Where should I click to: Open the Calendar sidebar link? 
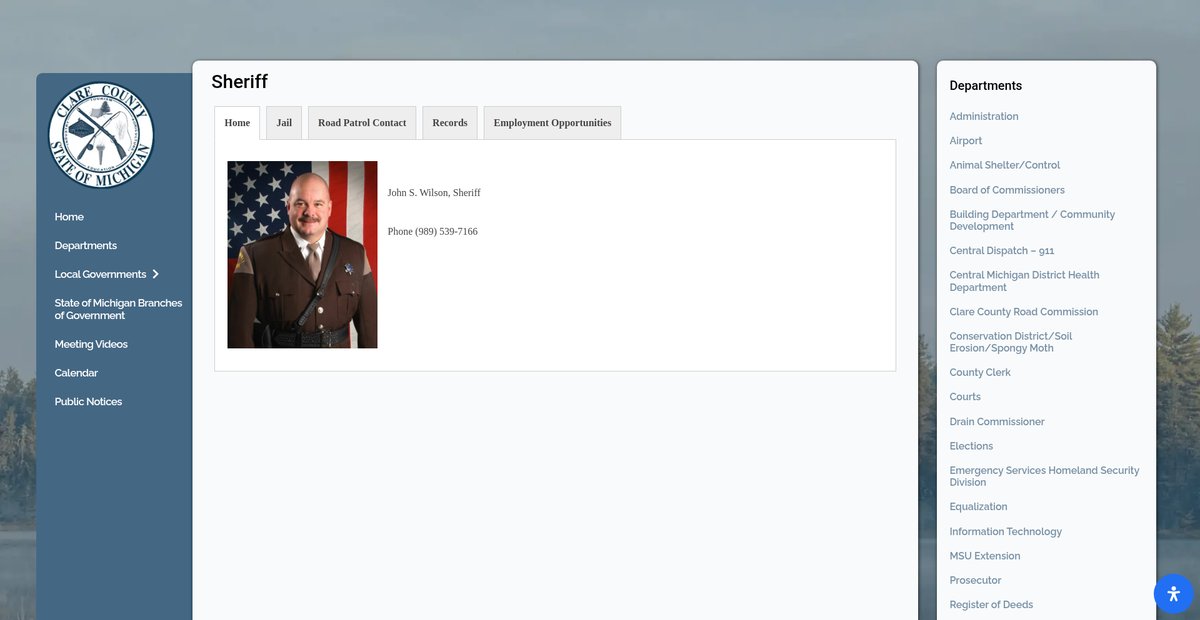coord(76,373)
